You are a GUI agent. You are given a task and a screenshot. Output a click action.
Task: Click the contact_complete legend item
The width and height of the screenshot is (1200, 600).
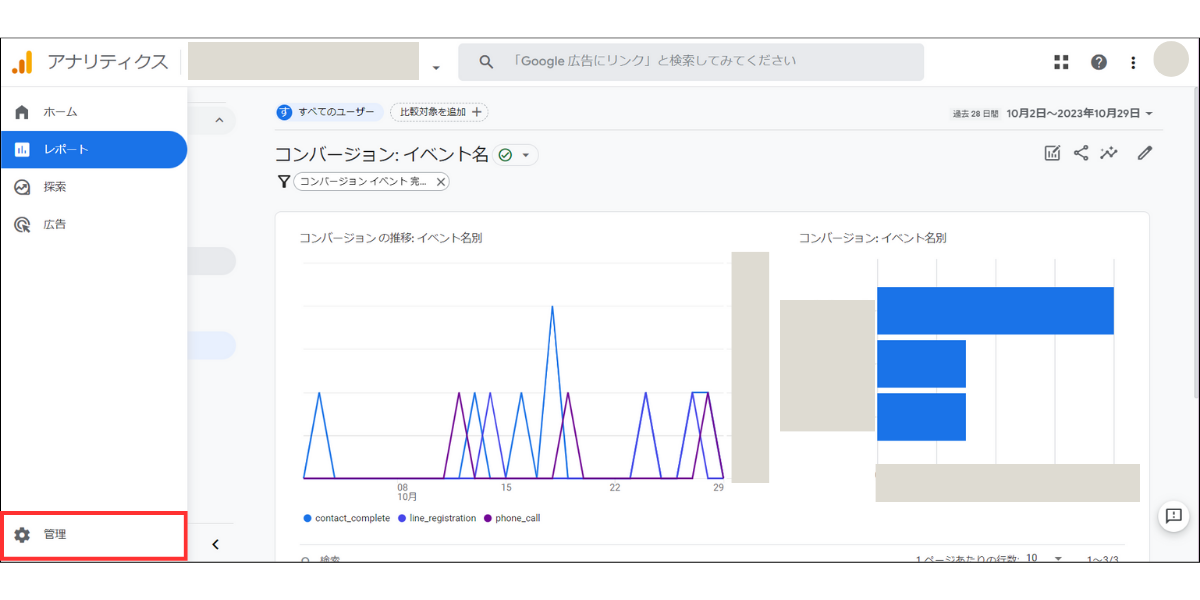346,518
